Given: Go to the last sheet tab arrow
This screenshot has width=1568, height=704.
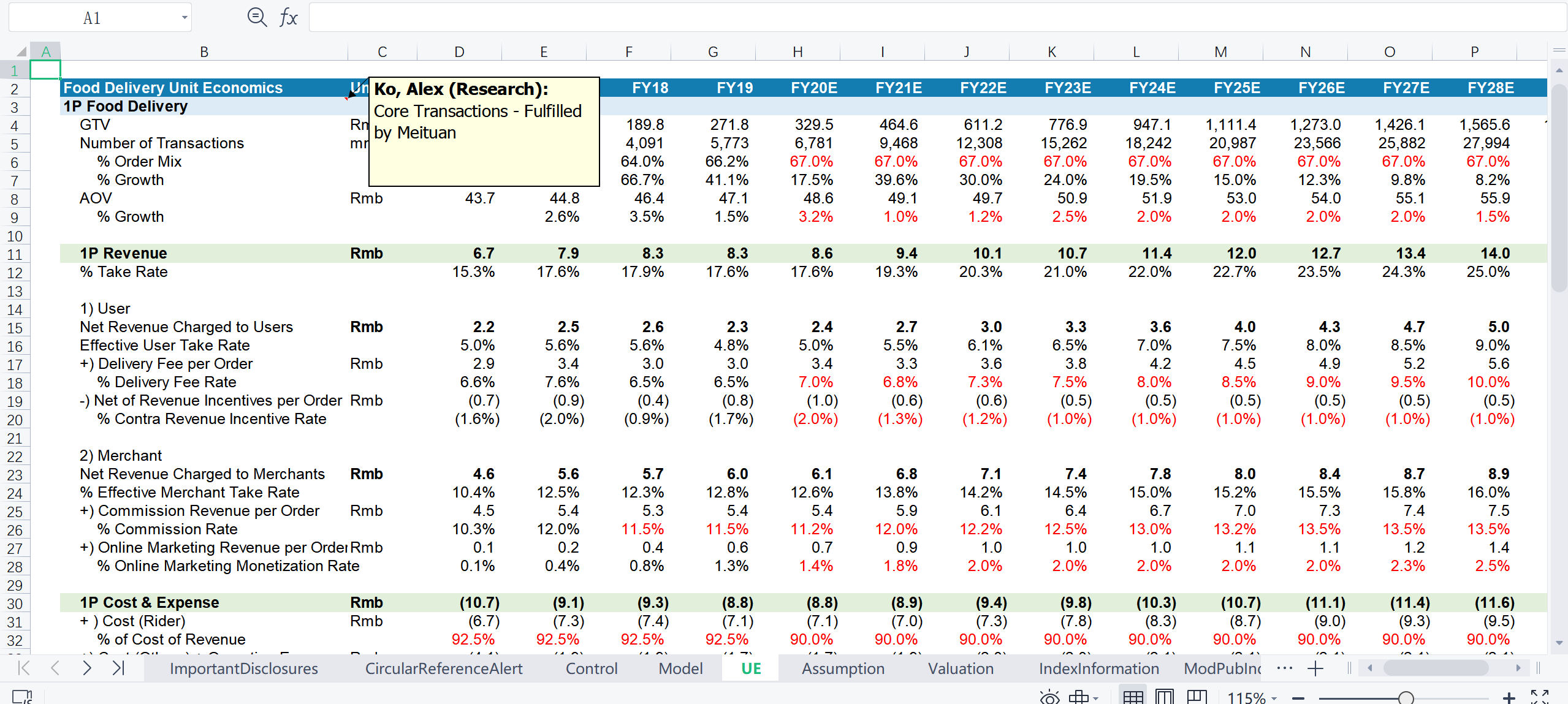Looking at the screenshot, I should pos(118,668).
